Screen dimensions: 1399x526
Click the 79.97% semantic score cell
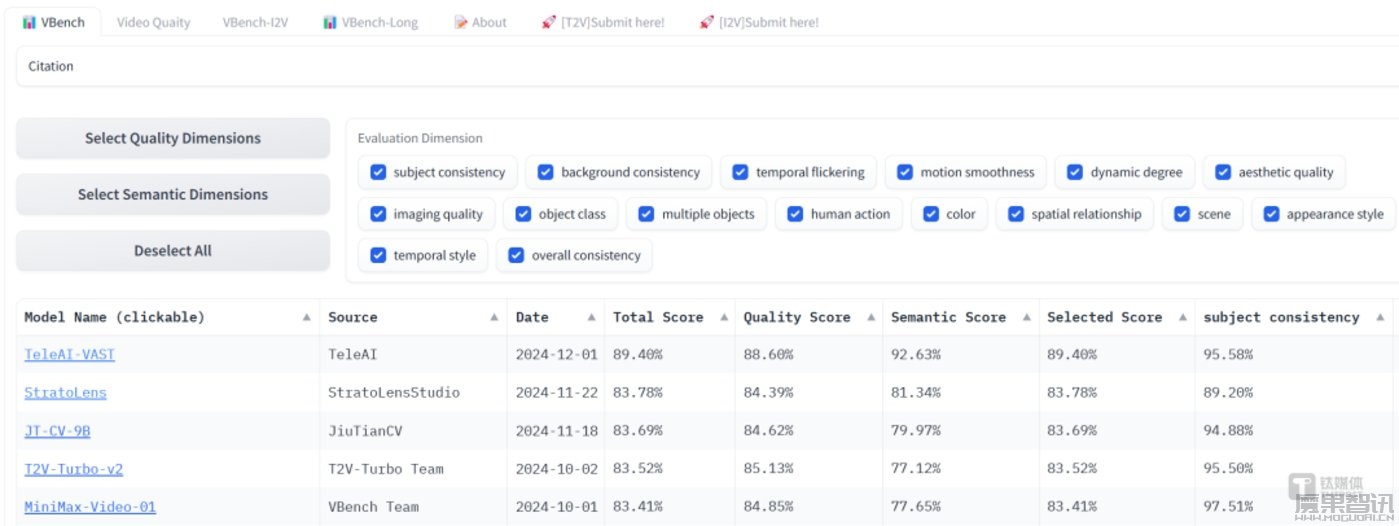(x=960, y=430)
